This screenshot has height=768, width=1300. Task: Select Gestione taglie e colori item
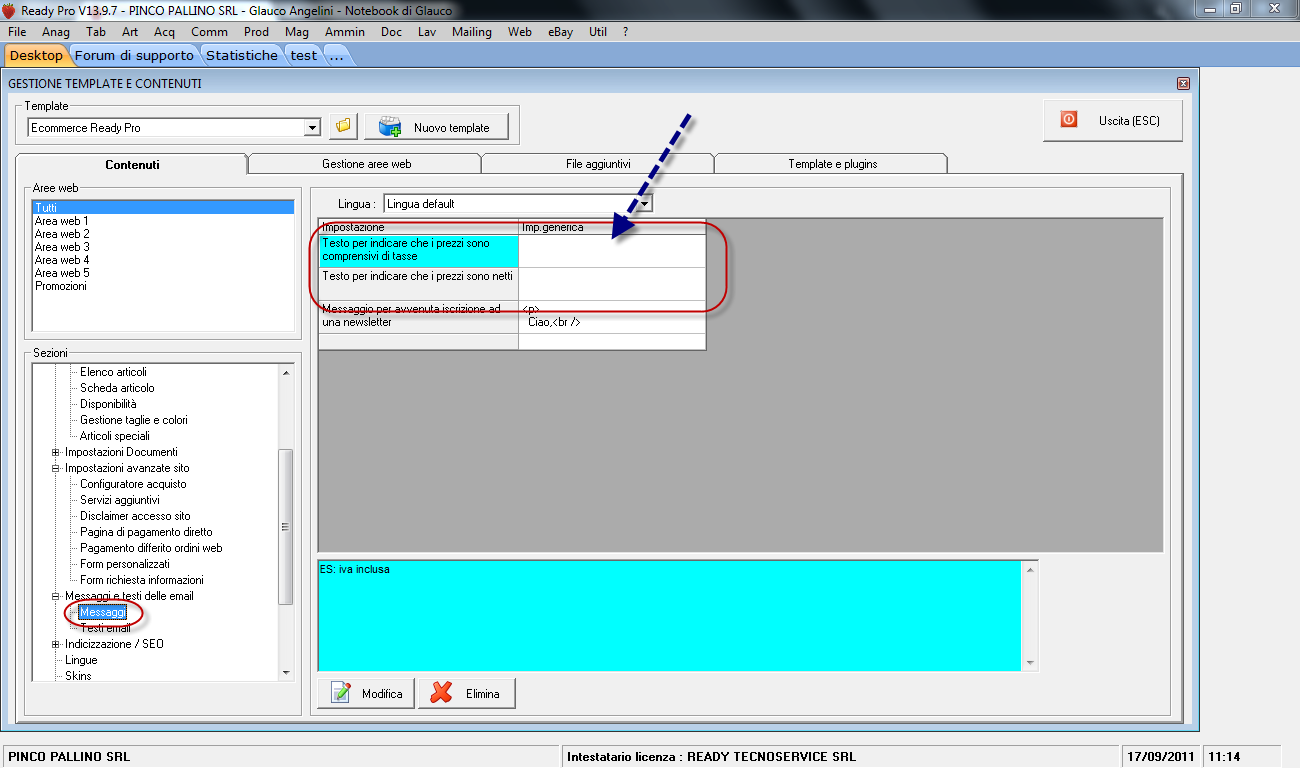tap(134, 420)
